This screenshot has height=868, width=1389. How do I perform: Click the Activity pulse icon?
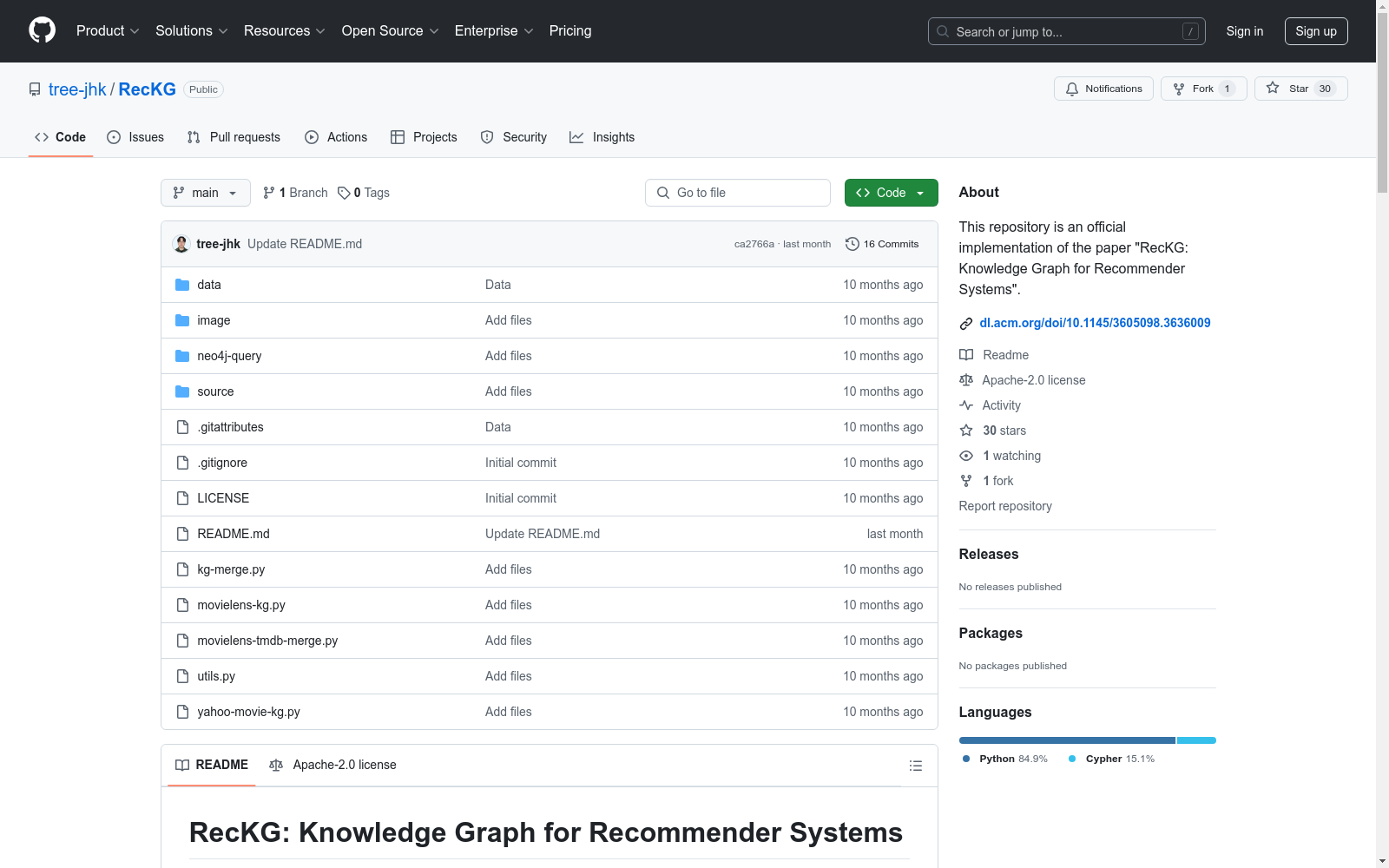(x=966, y=405)
